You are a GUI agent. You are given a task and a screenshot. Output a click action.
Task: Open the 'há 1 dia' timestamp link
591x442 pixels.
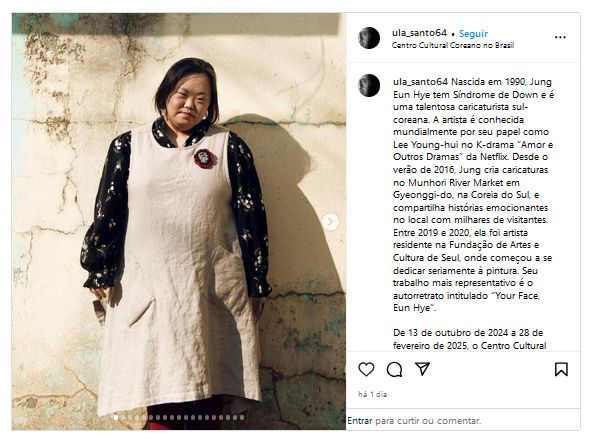372,394
